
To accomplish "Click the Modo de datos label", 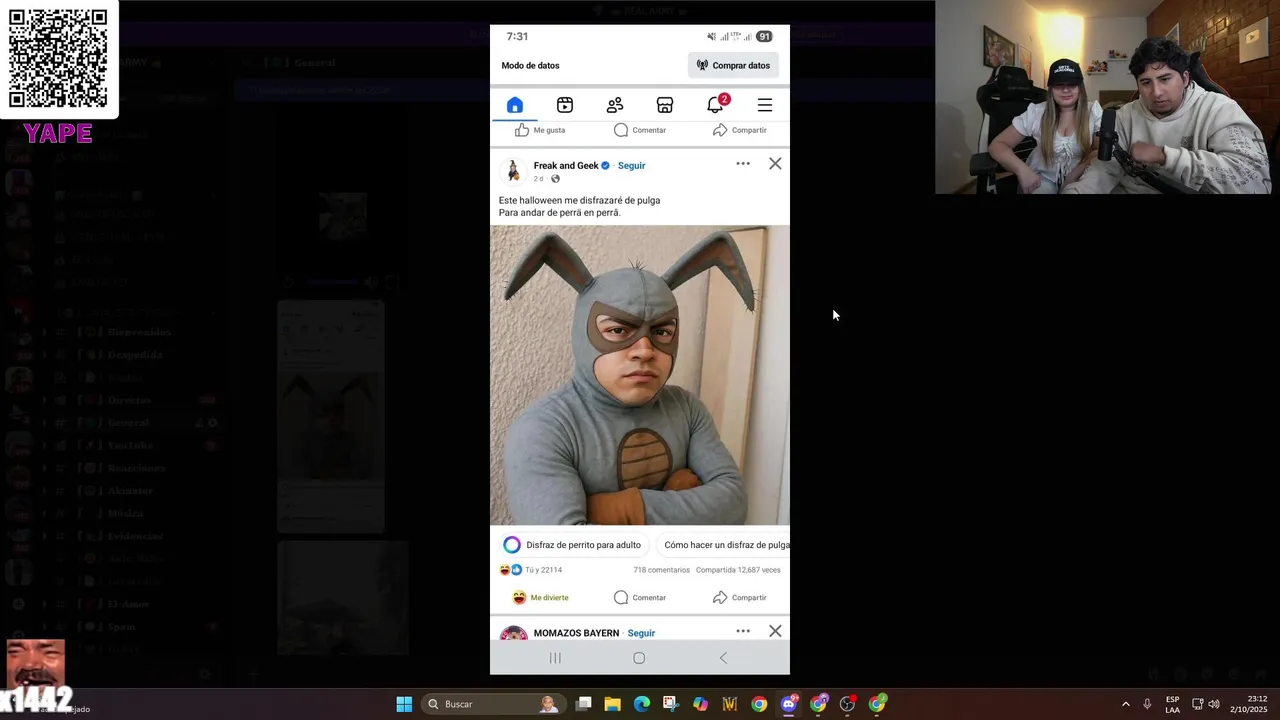I will coord(530,65).
